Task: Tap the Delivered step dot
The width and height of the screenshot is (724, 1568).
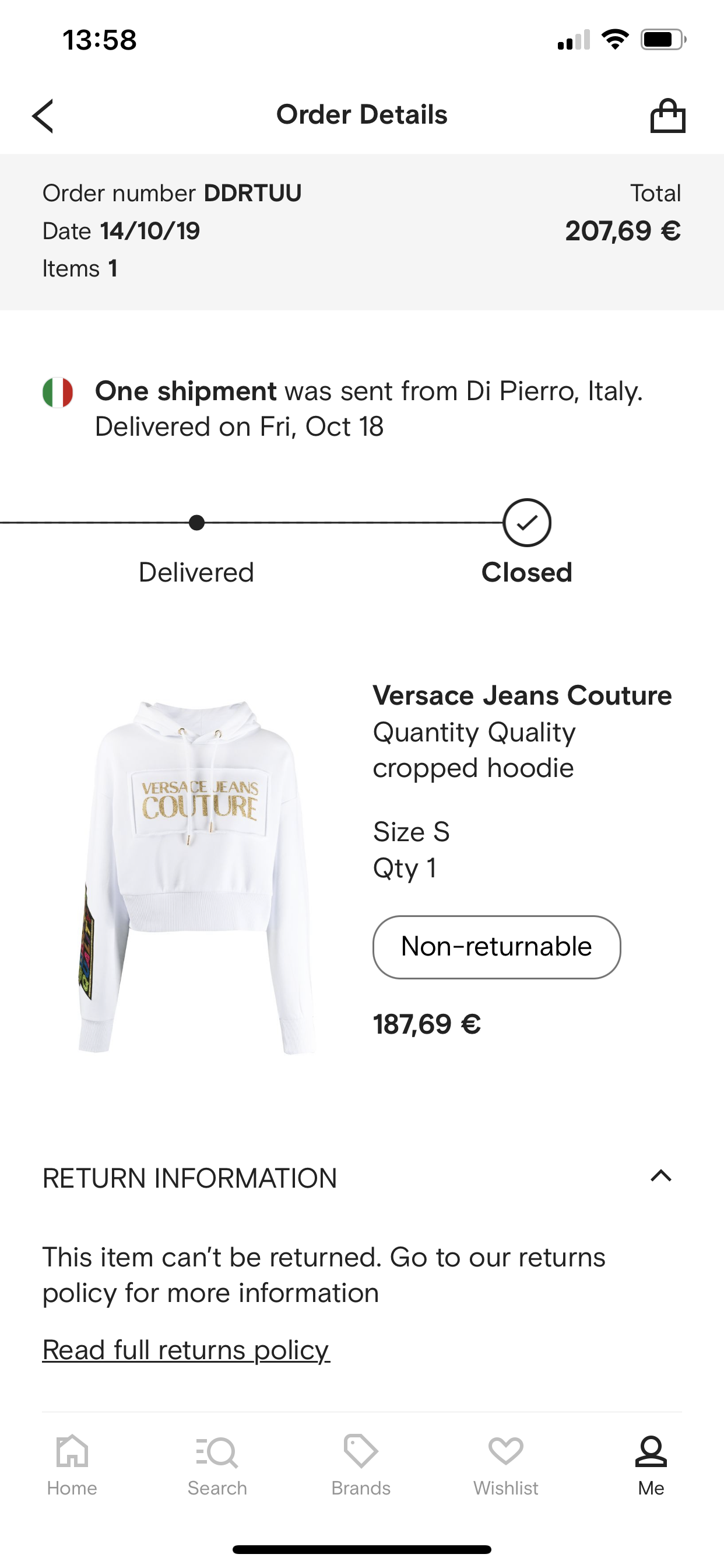Action: point(196,522)
